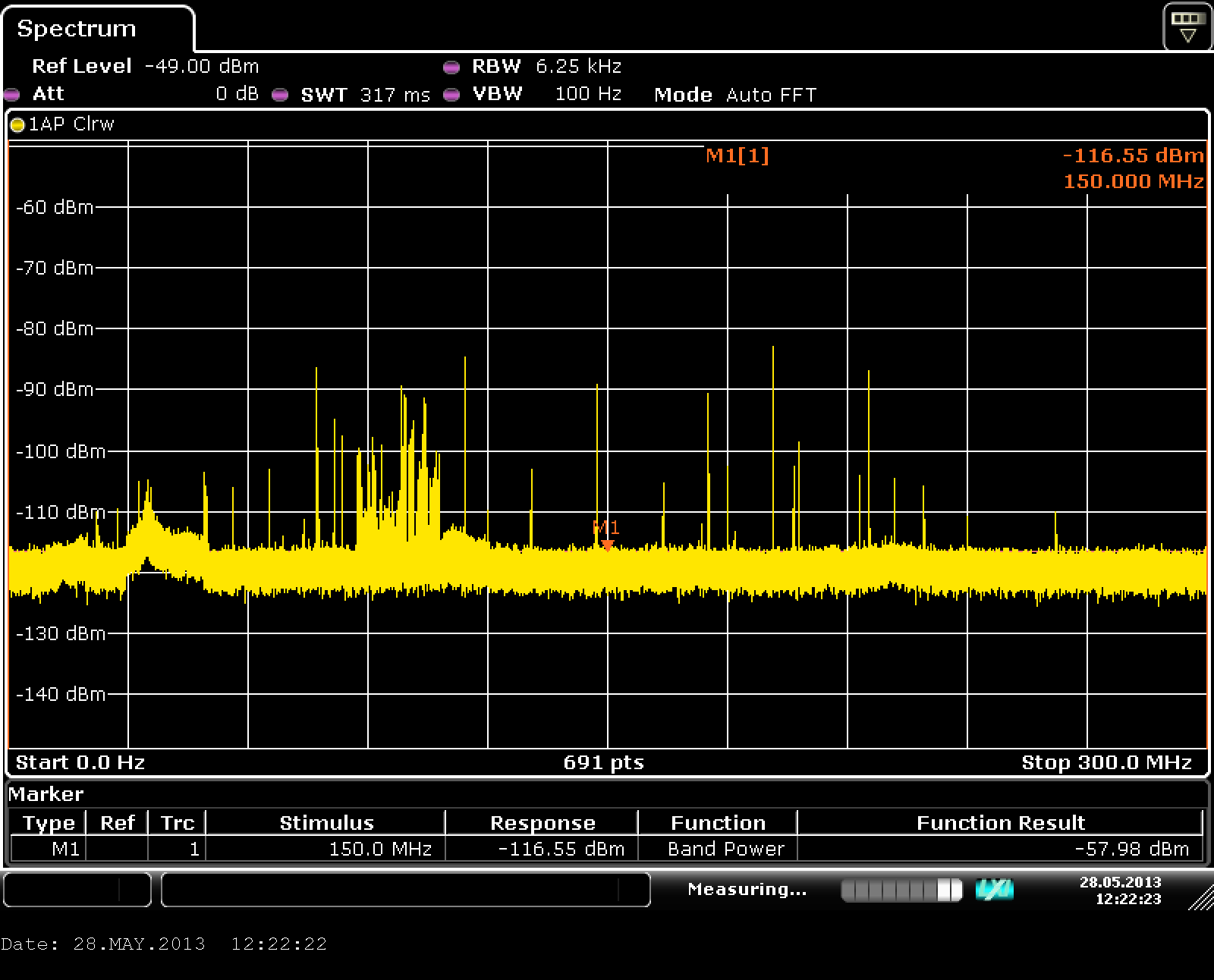This screenshot has height=980, width=1214.
Task: Open the toolbar icon in top-right corner
Action: [1187, 27]
